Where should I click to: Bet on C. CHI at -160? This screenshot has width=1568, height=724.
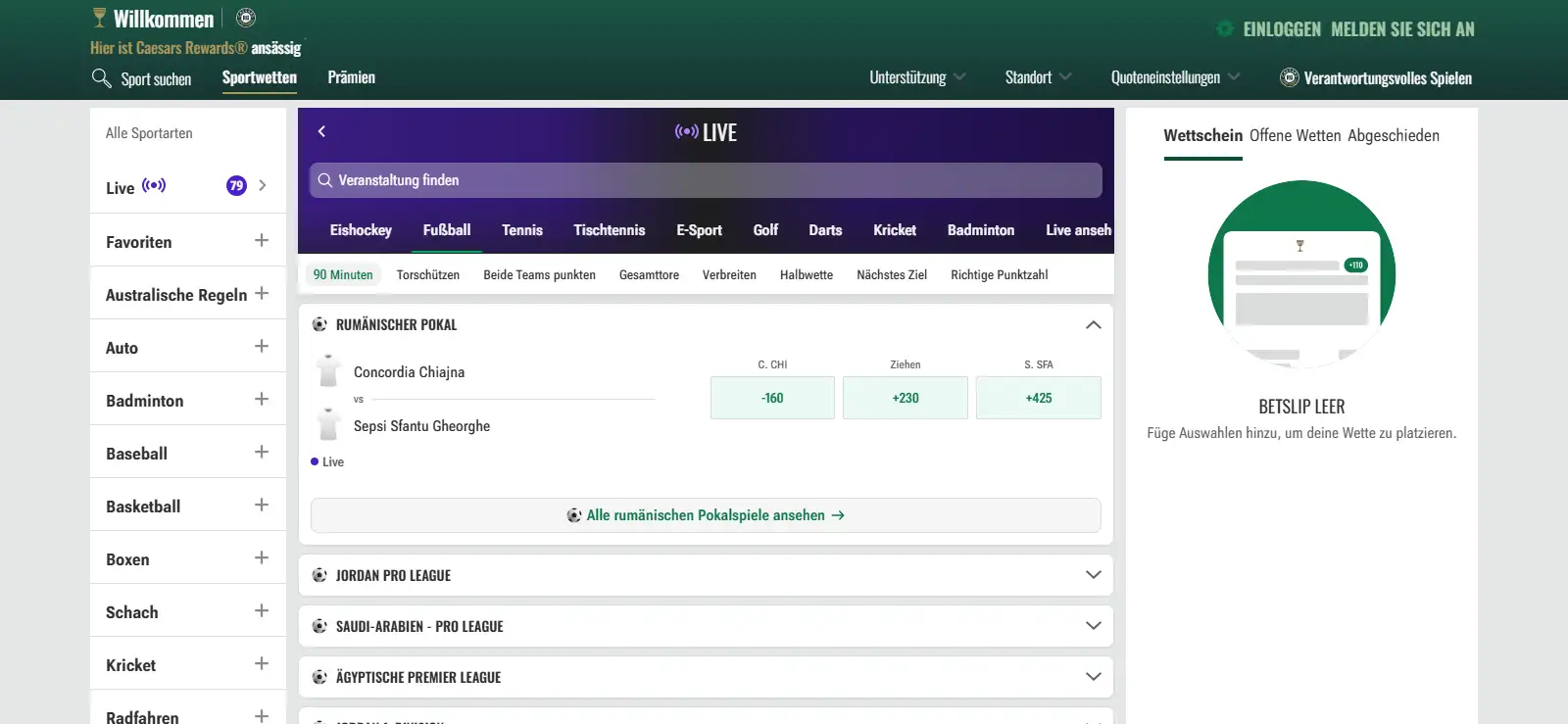(772, 398)
